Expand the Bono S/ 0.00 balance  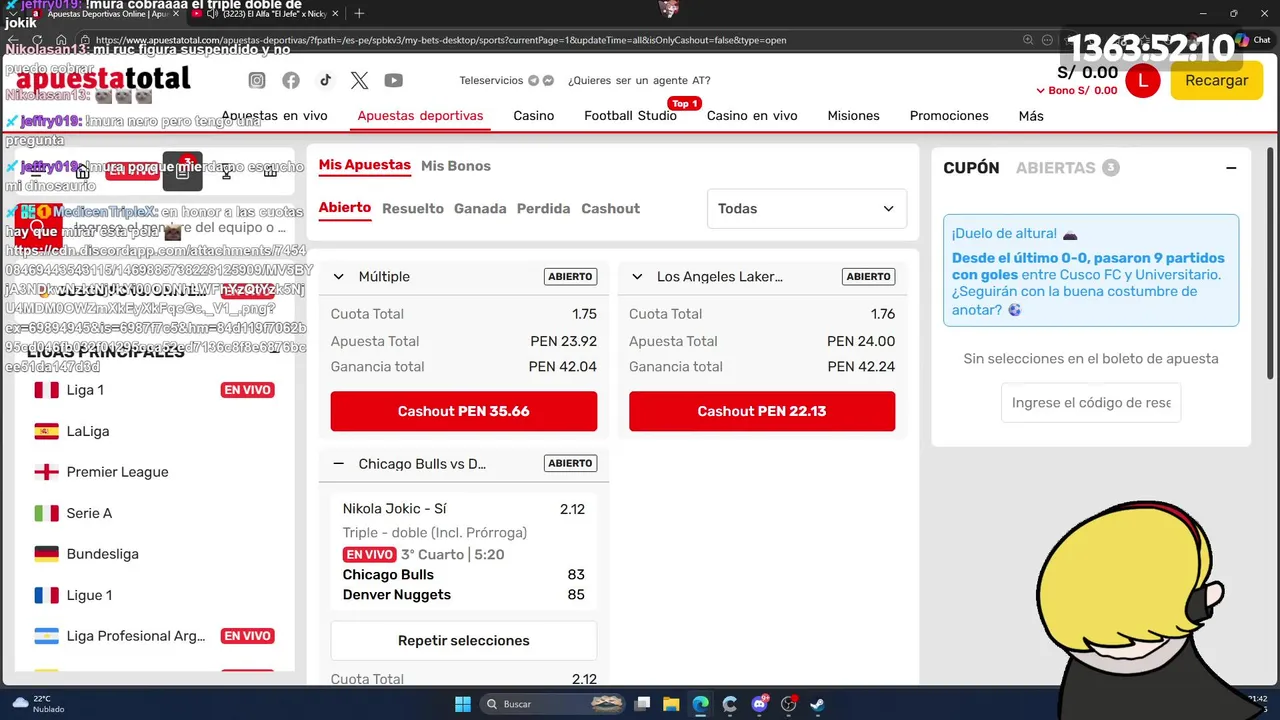1077,91
